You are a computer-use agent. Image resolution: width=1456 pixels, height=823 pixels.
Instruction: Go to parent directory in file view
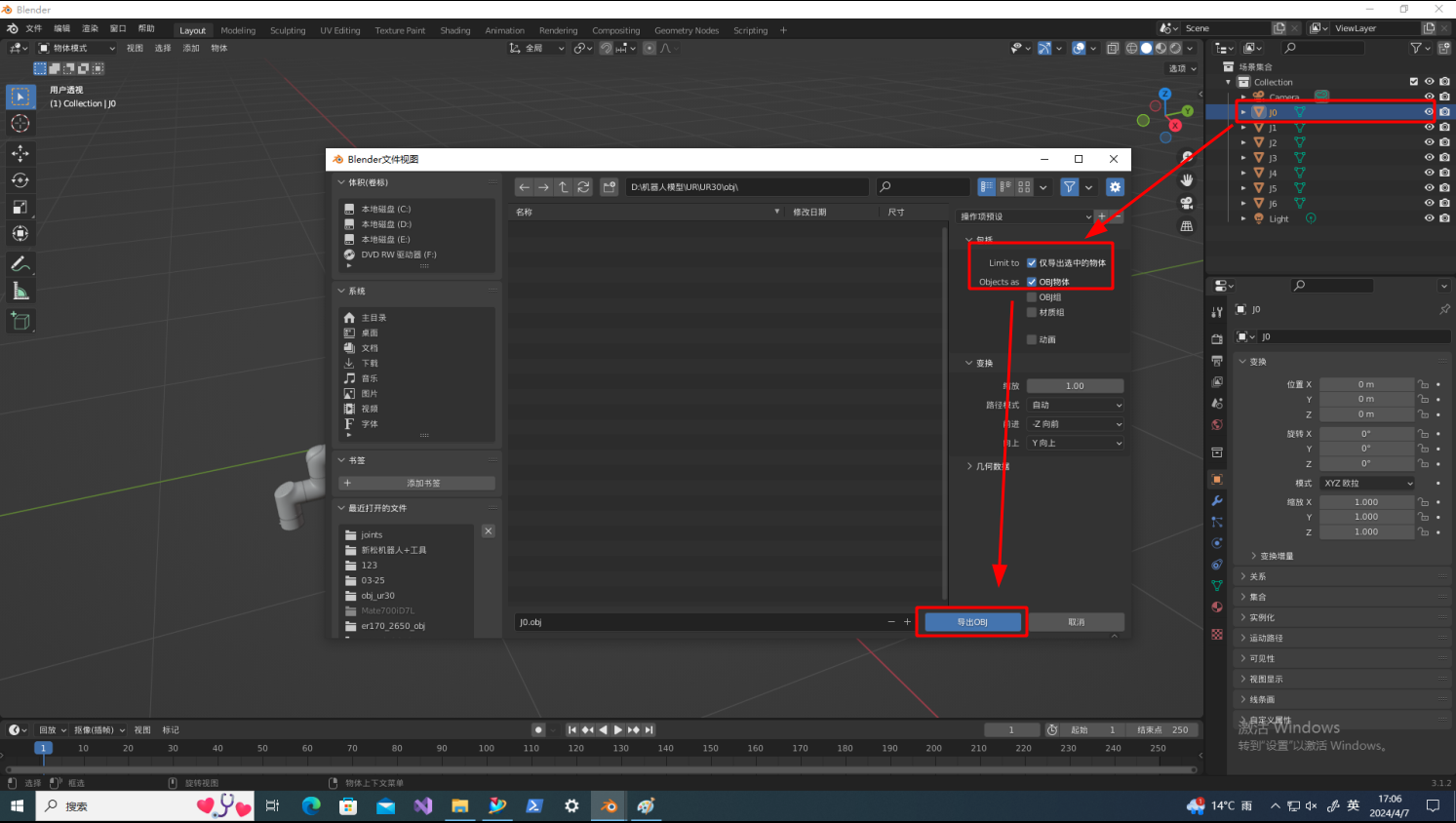(x=564, y=187)
